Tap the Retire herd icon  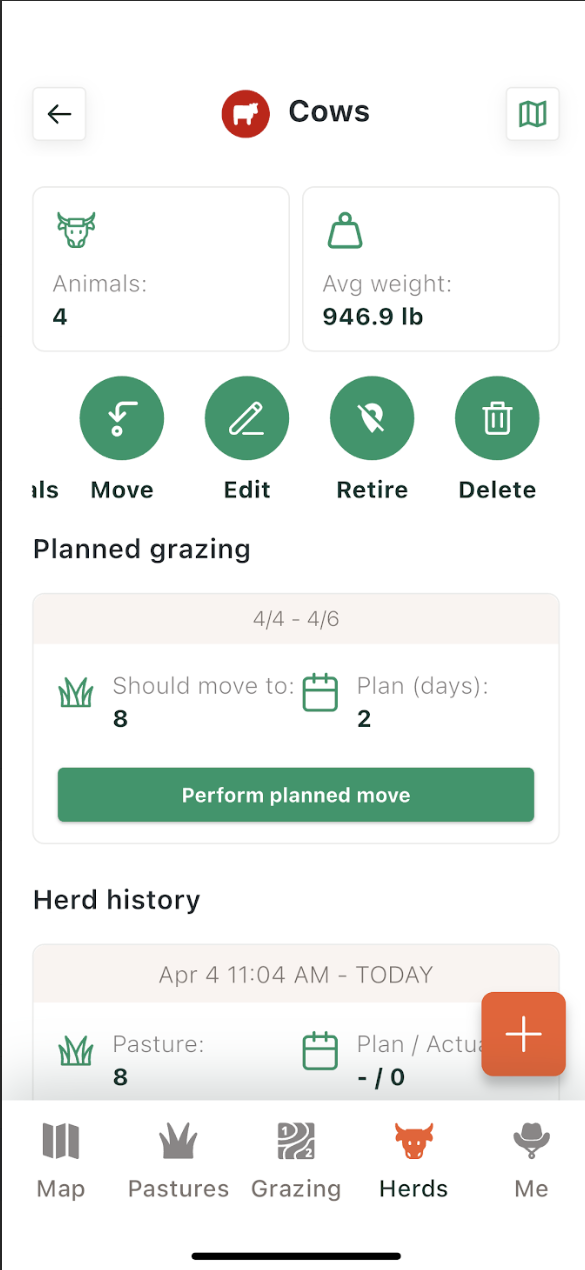tap(372, 419)
